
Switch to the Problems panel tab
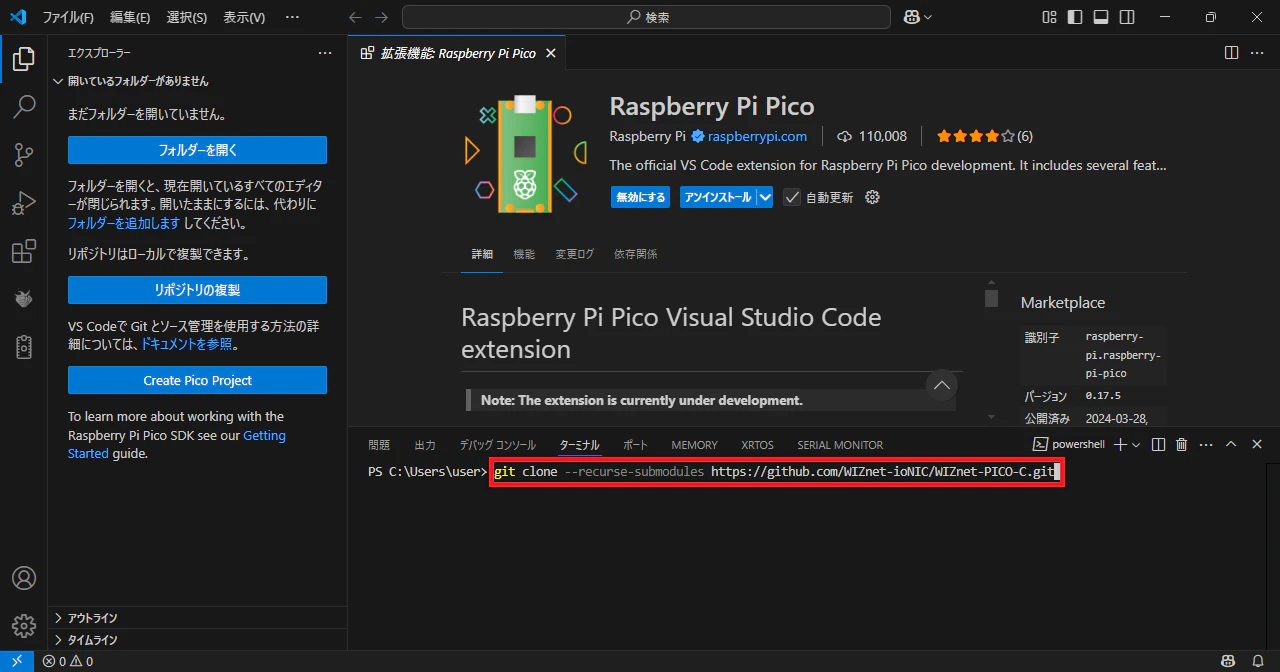379,445
